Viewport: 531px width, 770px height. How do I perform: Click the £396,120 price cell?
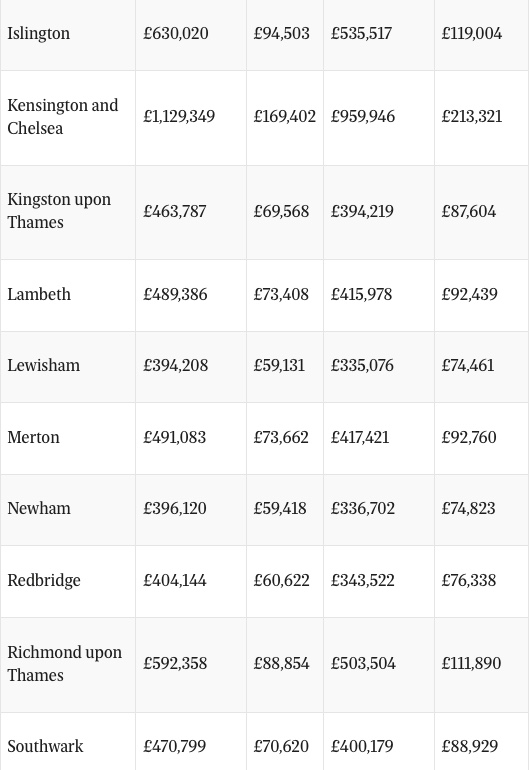174,508
